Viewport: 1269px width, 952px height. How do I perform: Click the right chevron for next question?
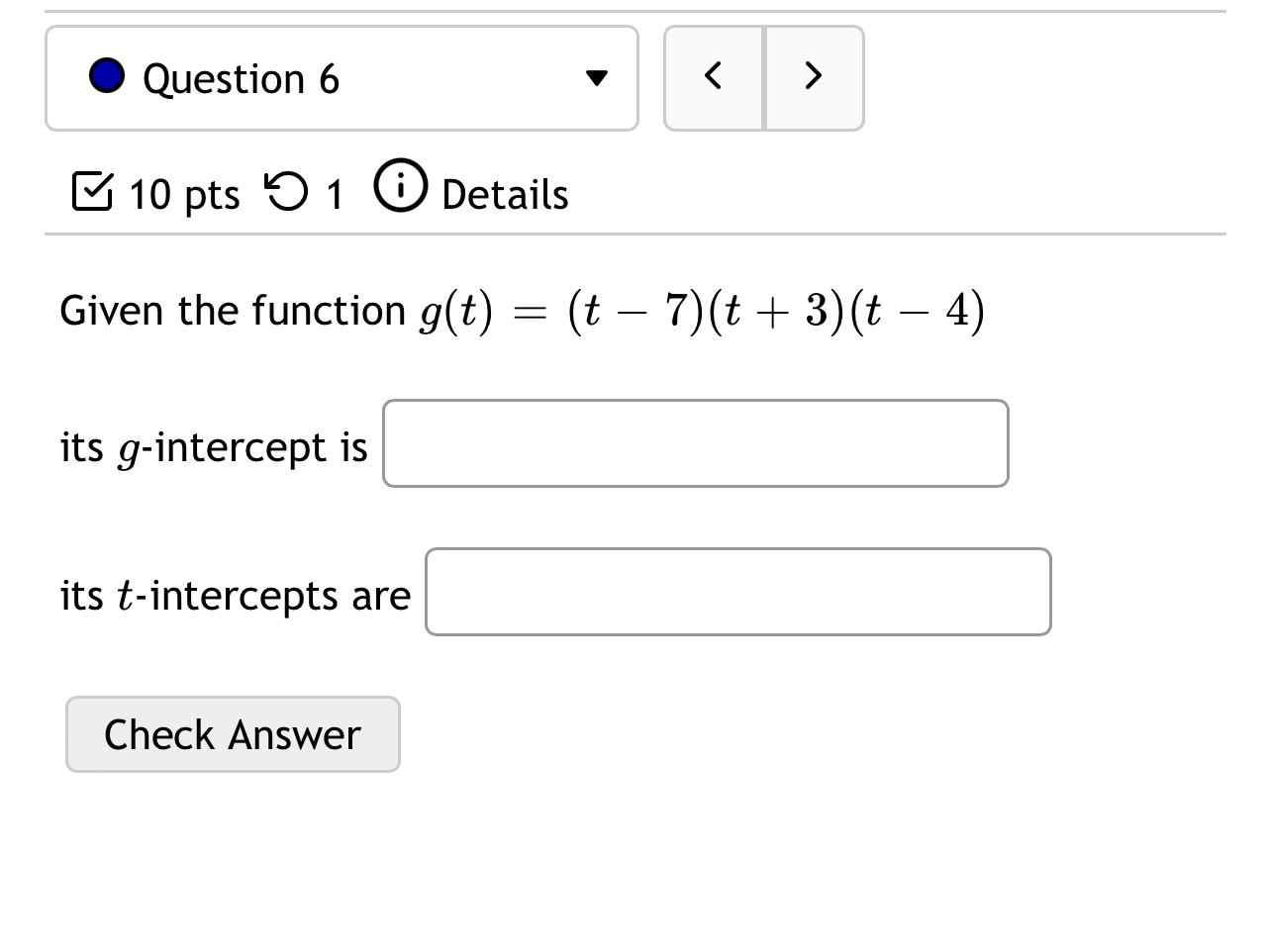814,75
